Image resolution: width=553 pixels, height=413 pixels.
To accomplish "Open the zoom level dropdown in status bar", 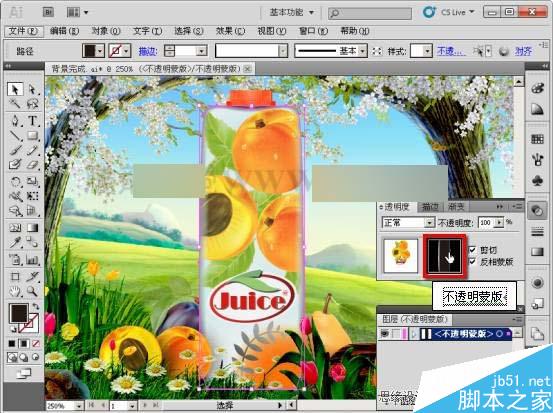I will [79, 406].
